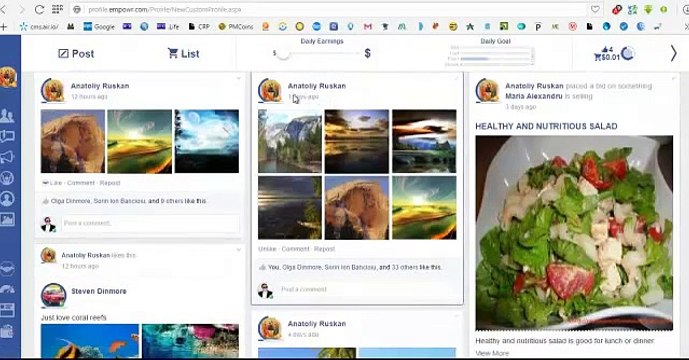Click the thumbs-up icon beside Olga Dinmore likes
This screenshot has height=360, width=689.
(x=46, y=201)
